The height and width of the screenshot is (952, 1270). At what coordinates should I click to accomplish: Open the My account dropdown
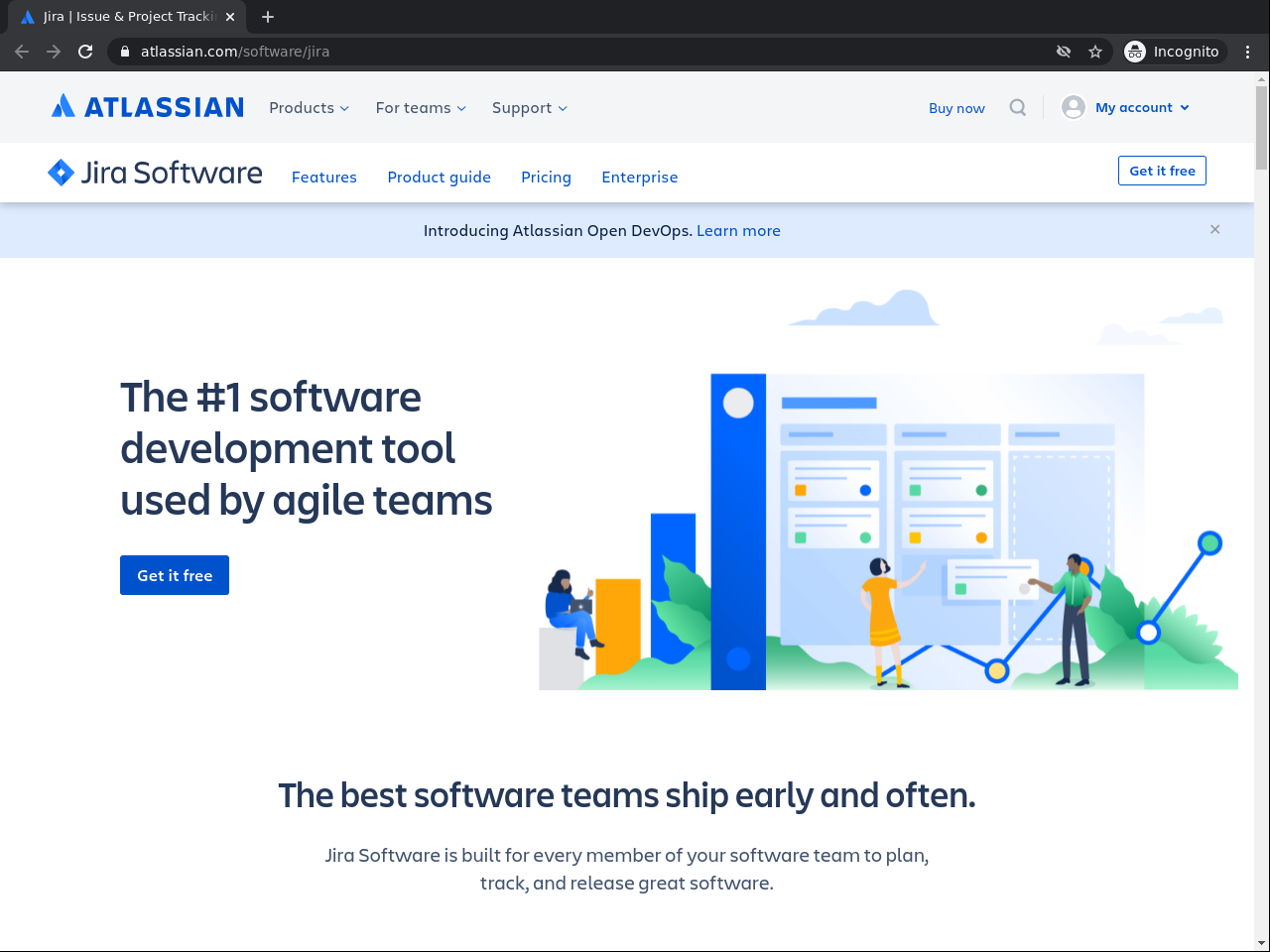1142,107
